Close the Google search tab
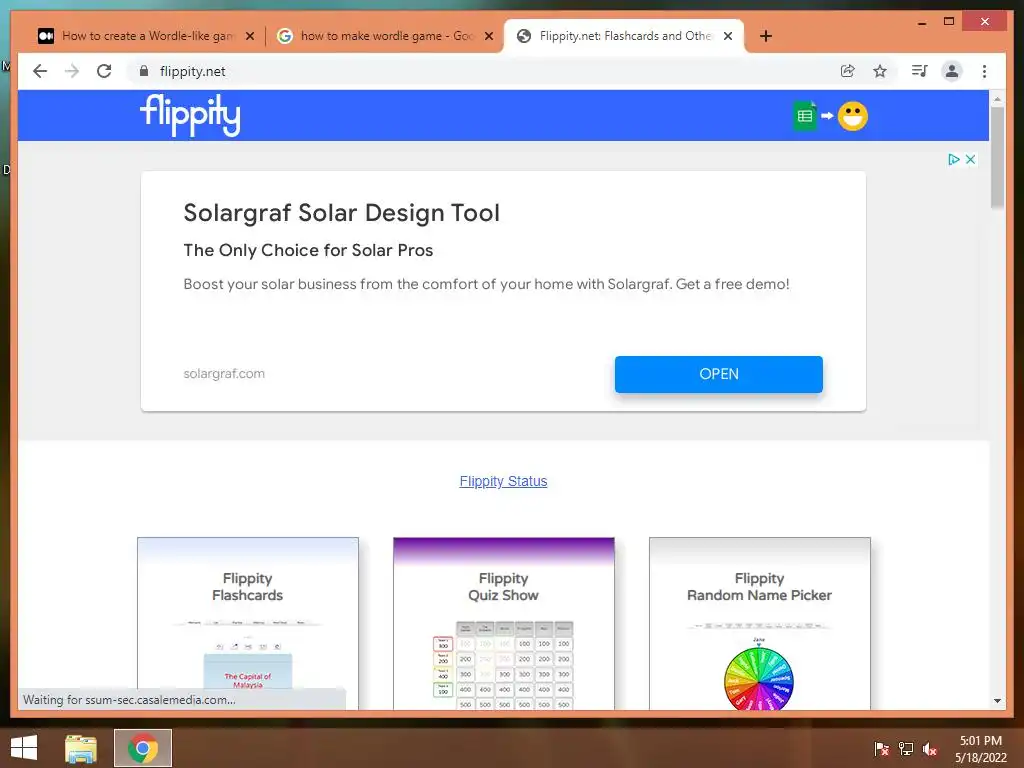 pos(488,36)
